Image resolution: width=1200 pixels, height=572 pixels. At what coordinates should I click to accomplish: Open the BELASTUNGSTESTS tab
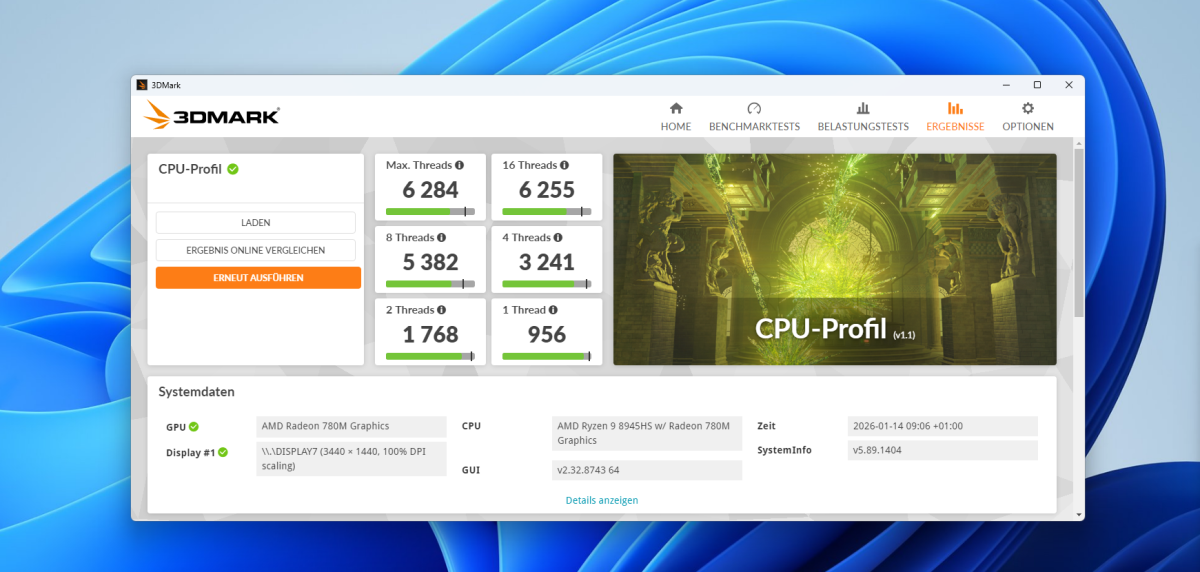tap(863, 117)
